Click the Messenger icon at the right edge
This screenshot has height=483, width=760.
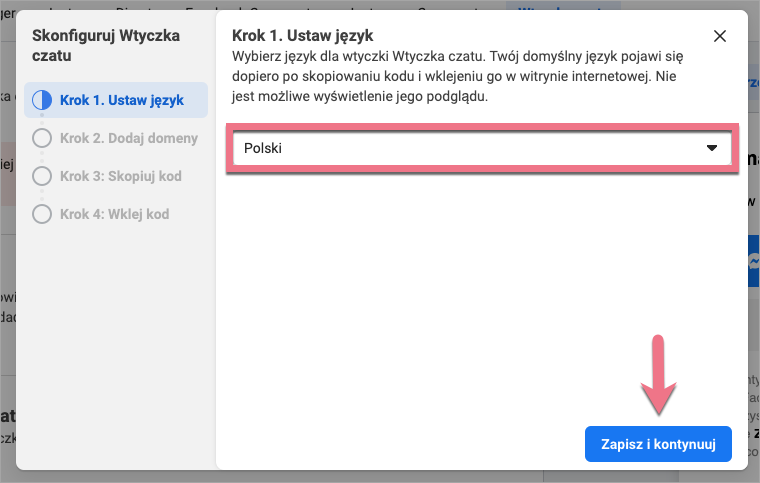point(753,262)
